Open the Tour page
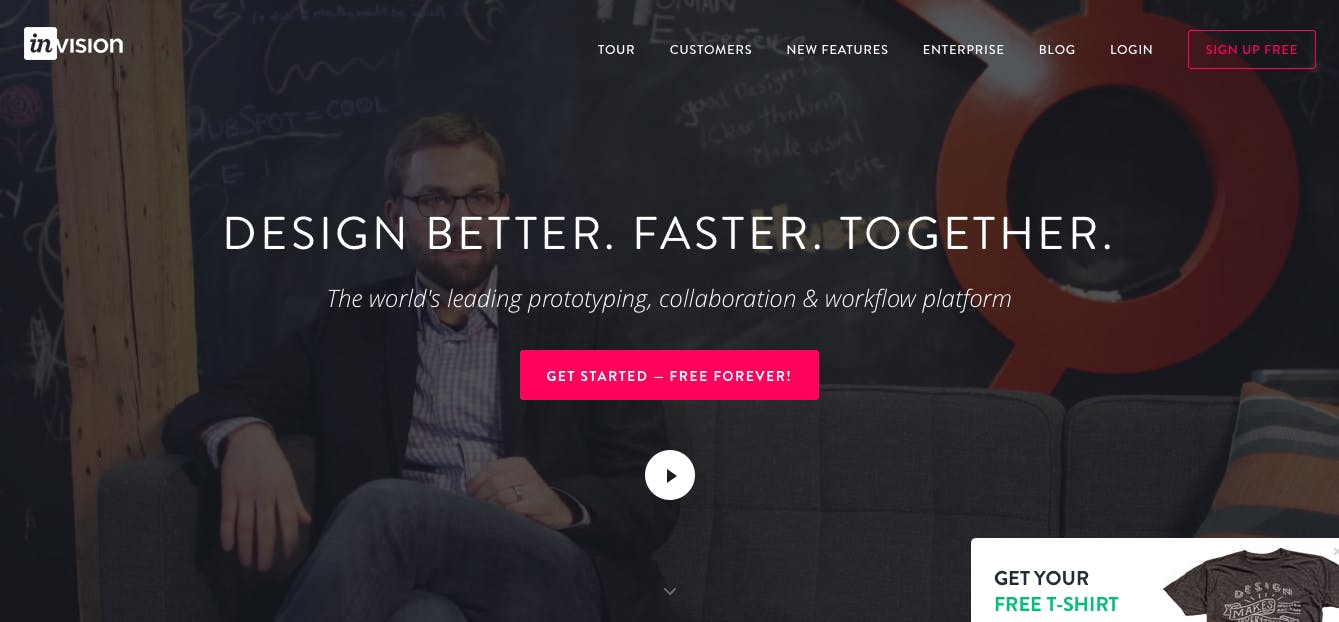Screen dimensions: 1339x622 click(616, 49)
